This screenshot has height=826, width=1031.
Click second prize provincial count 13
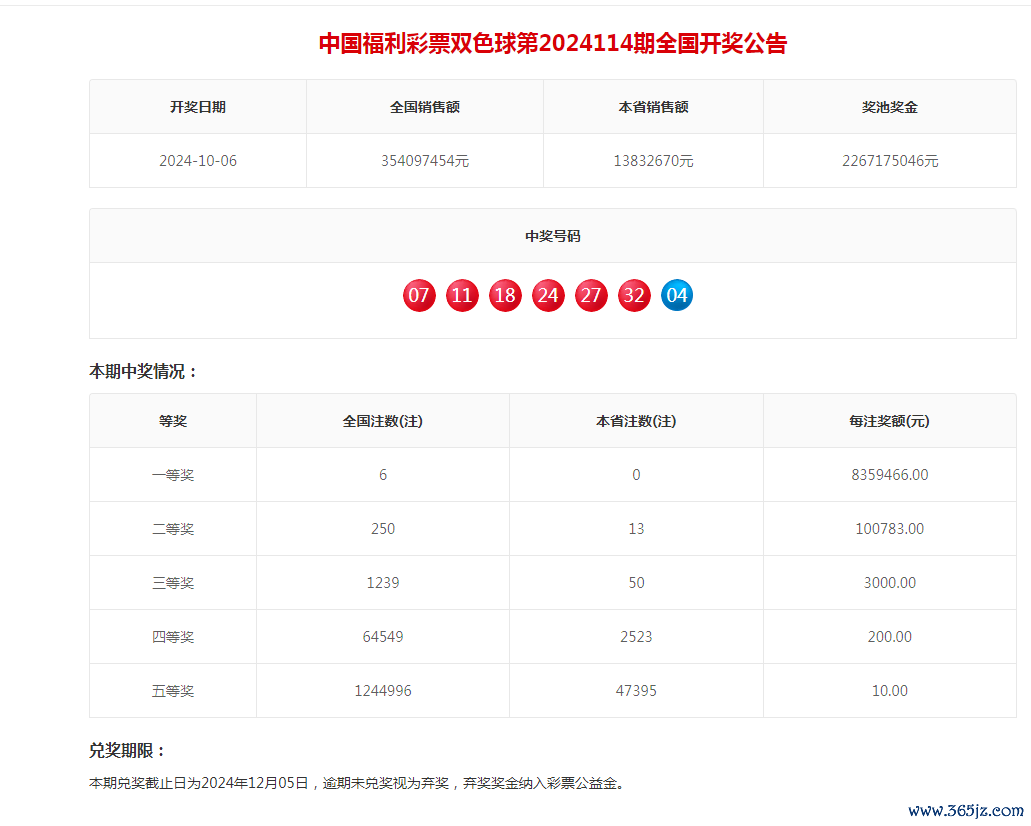point(636,529)
